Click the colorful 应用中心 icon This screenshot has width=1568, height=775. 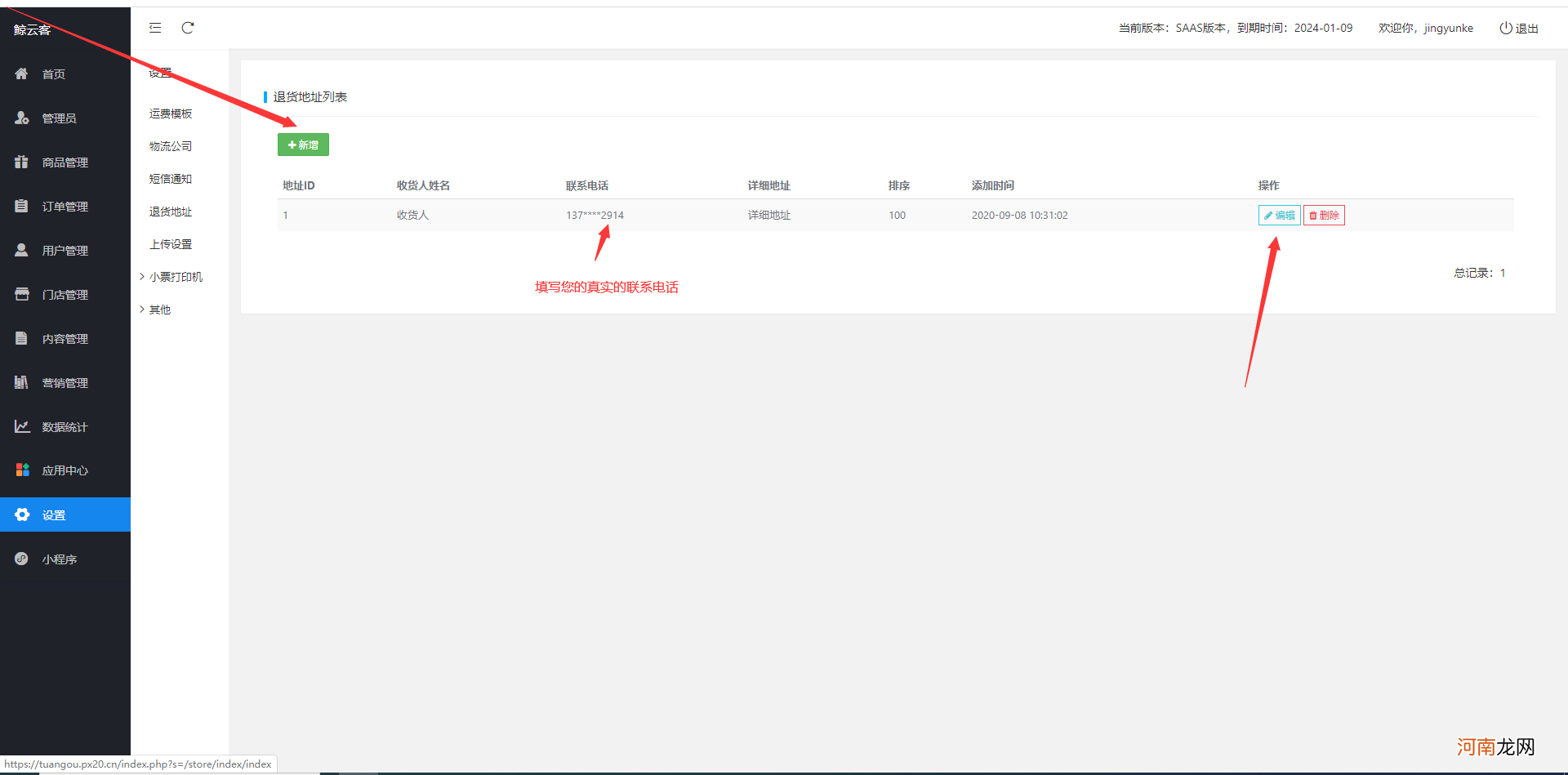click(22, 470)
